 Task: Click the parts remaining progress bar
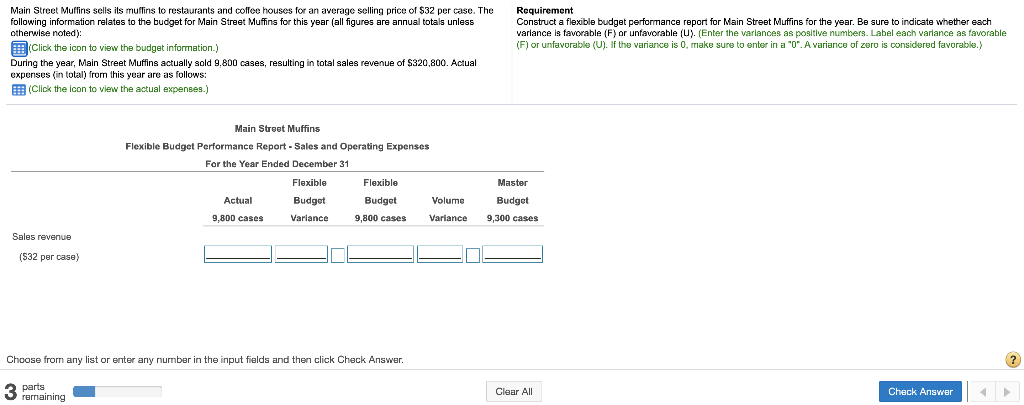point(118,391)
